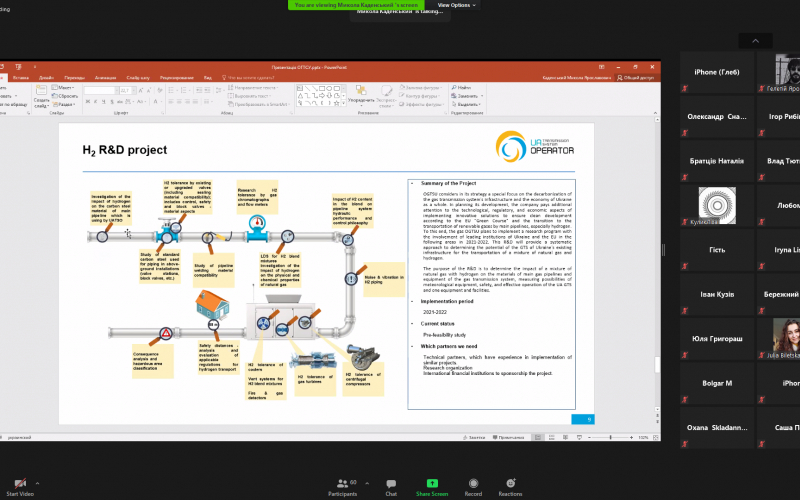Open the Reactions menu icon
The height and width of the screenshot is (500, 800).
[x=510, y=483]
